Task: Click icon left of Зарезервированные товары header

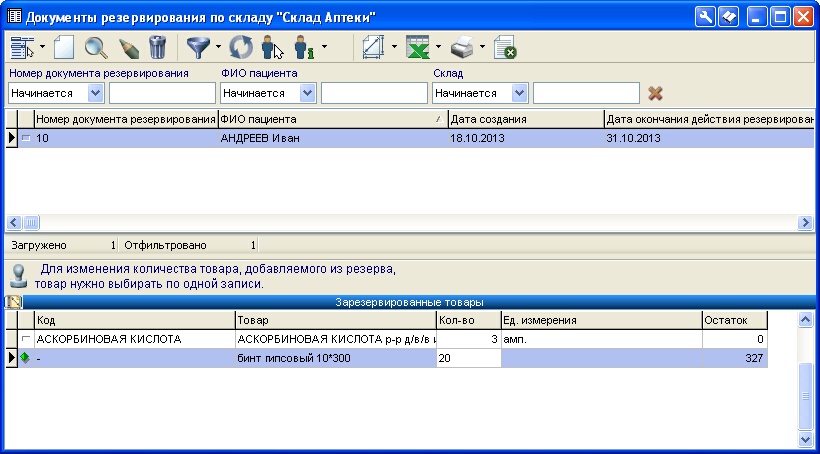Action: click(14, 302)
